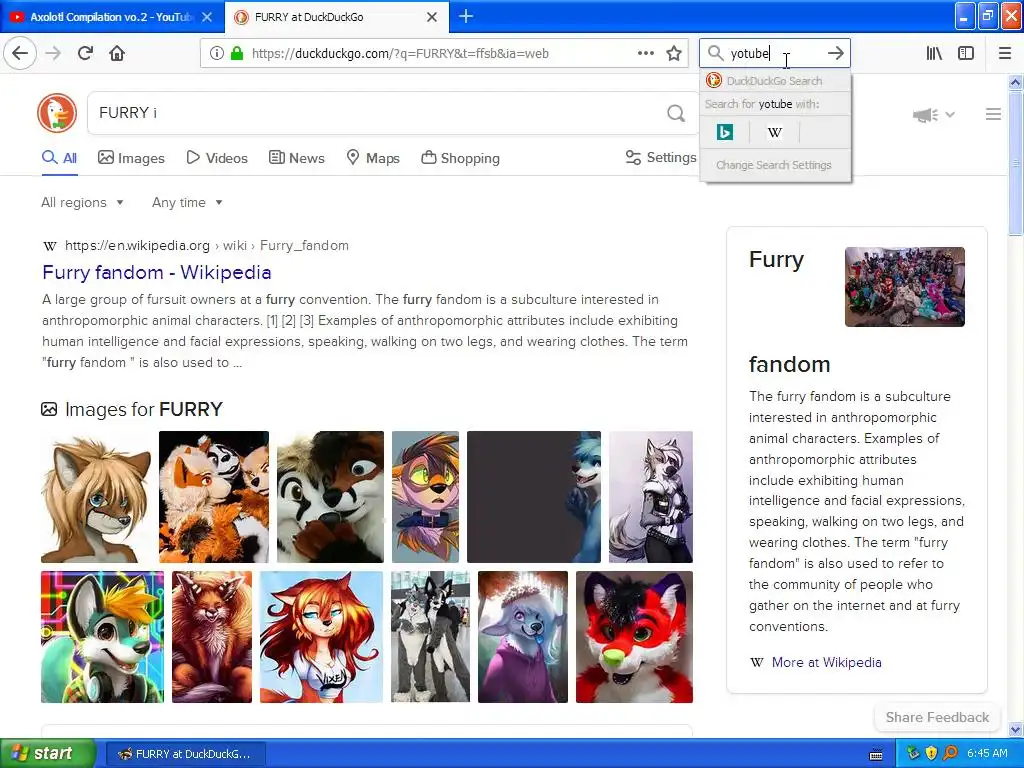Reload the current page
The height and width of the screenshot is (768, 1024).
pyautogui.click(x=85, y=53)
